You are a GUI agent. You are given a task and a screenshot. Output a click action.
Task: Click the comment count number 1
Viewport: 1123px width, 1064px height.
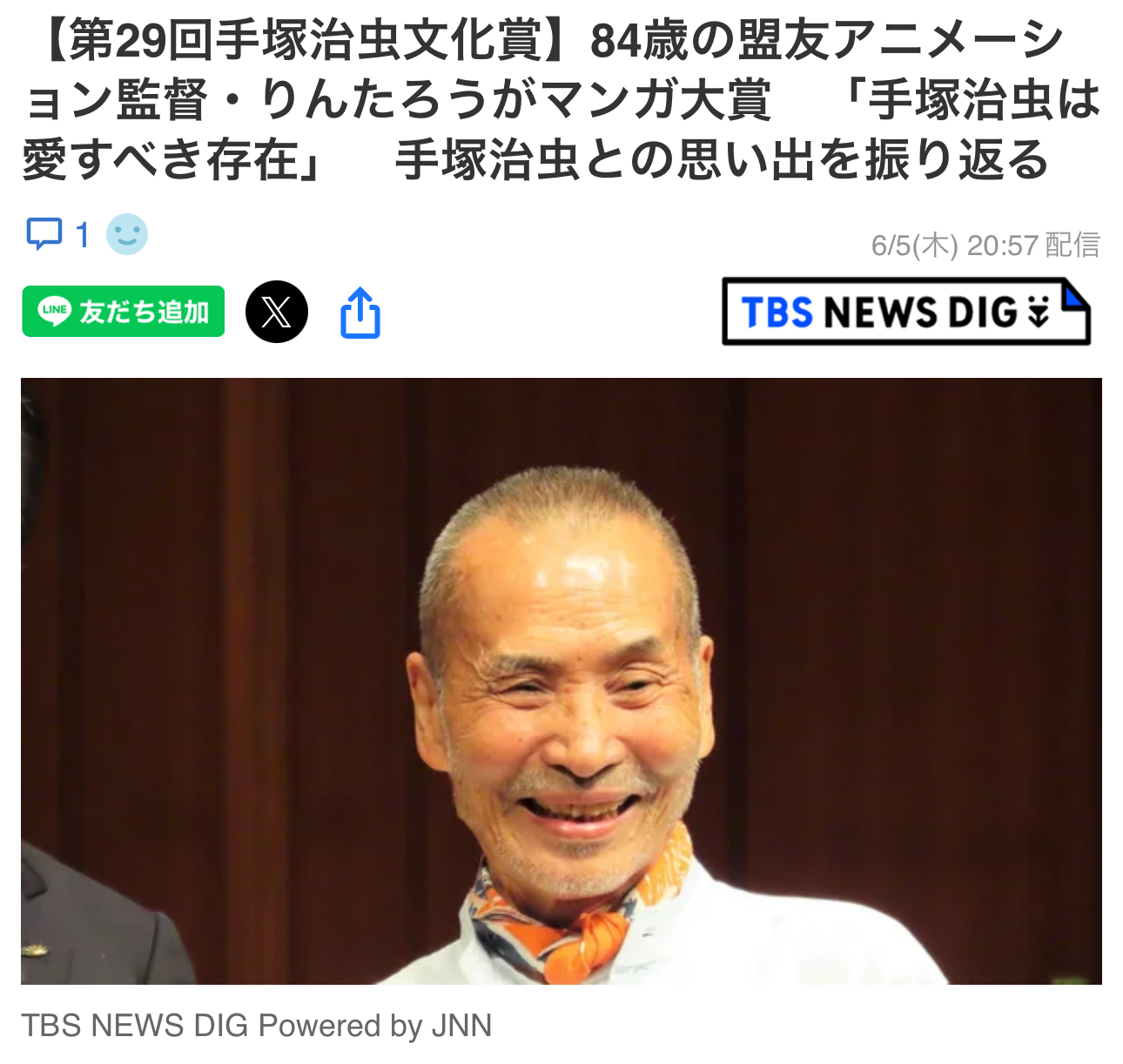point(82,235)
